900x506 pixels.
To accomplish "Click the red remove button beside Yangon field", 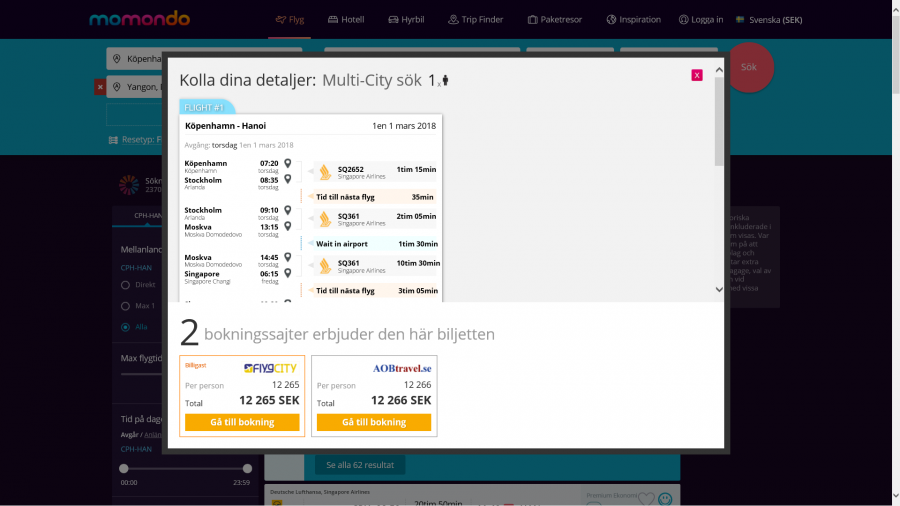I will point(100,87).
